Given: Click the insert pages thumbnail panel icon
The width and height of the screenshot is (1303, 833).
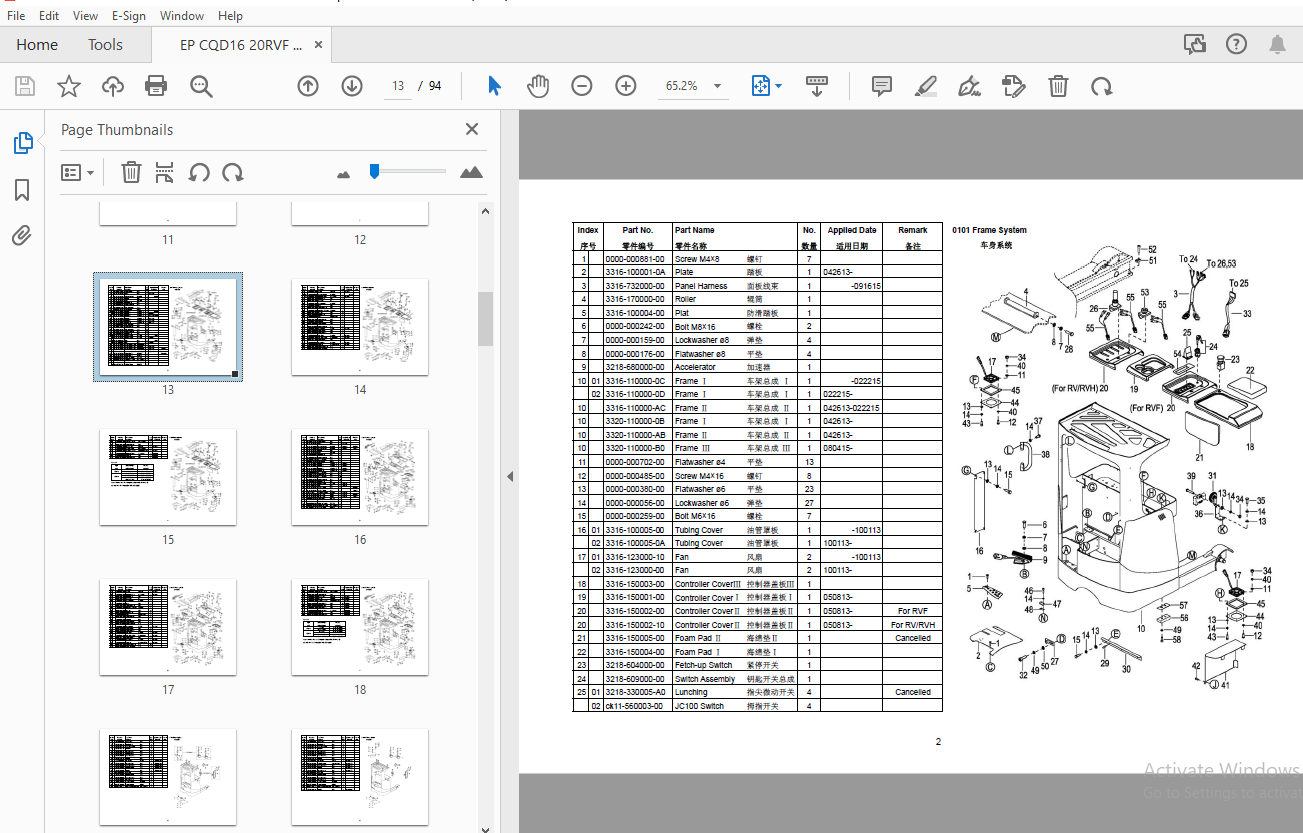Looking at the screenshot, I should tap(165, 172).
